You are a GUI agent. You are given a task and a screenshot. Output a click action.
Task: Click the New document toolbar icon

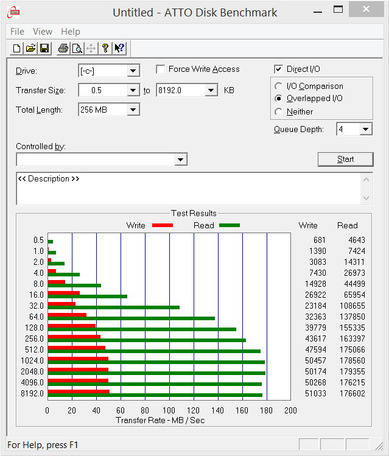pos(16,49)
